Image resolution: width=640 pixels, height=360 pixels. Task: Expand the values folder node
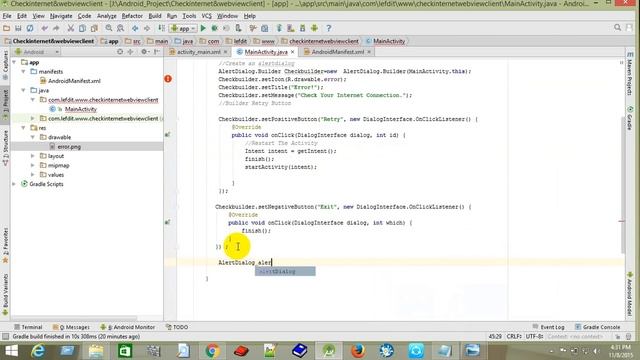[33, 175]
